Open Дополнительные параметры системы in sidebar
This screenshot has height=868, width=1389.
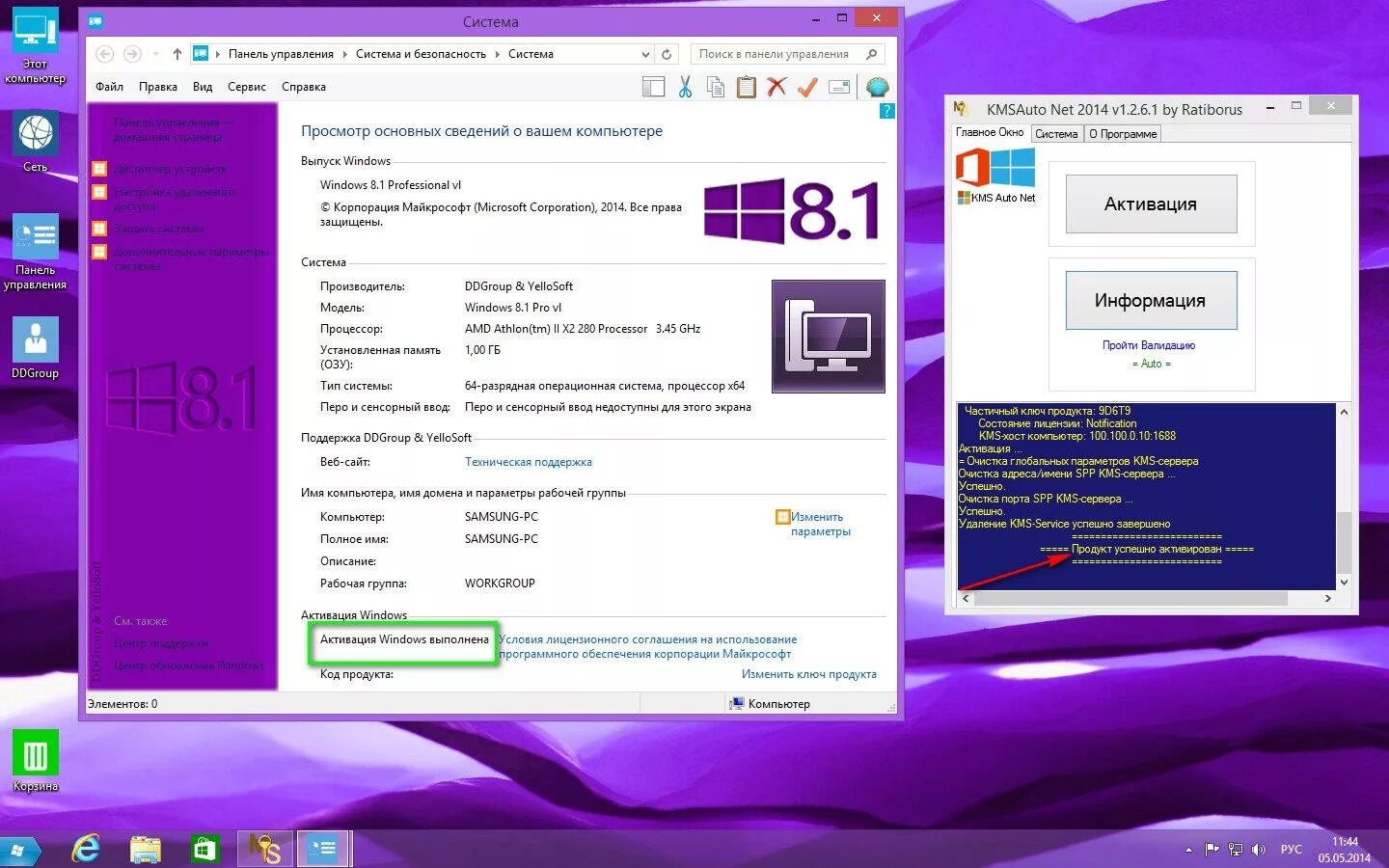coord(191,258)
